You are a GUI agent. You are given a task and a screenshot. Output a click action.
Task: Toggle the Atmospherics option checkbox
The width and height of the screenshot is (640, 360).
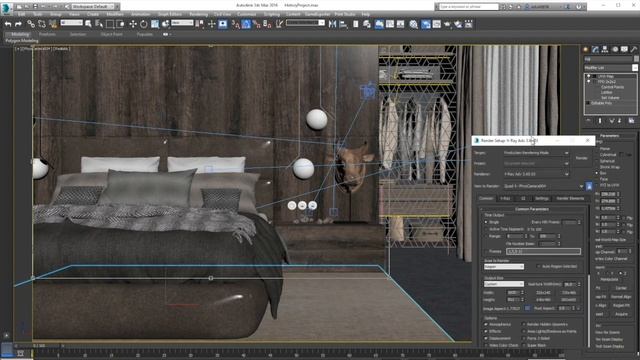click(486, 324)
